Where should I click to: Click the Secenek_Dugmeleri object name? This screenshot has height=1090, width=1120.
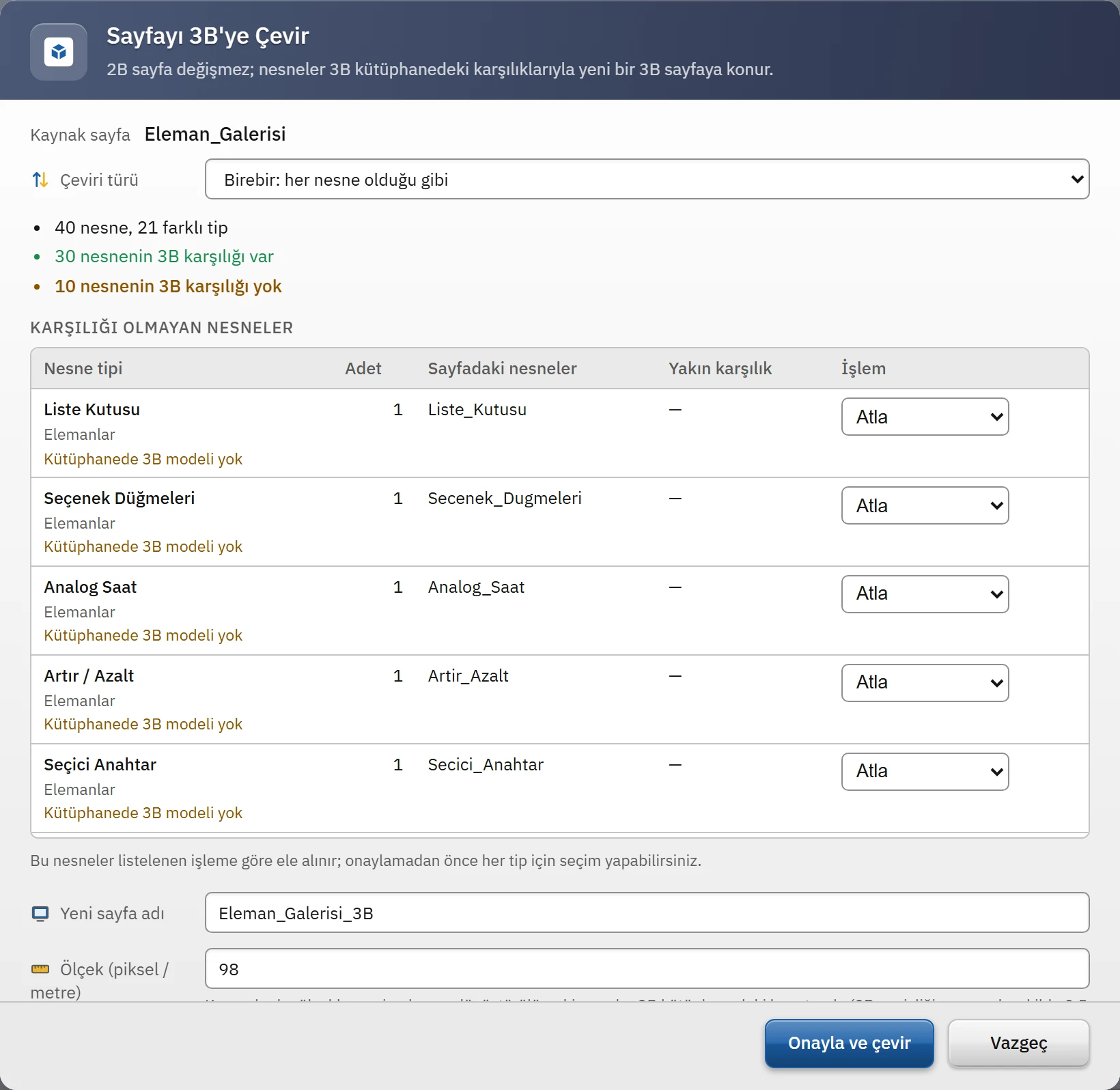click(505, 499)
